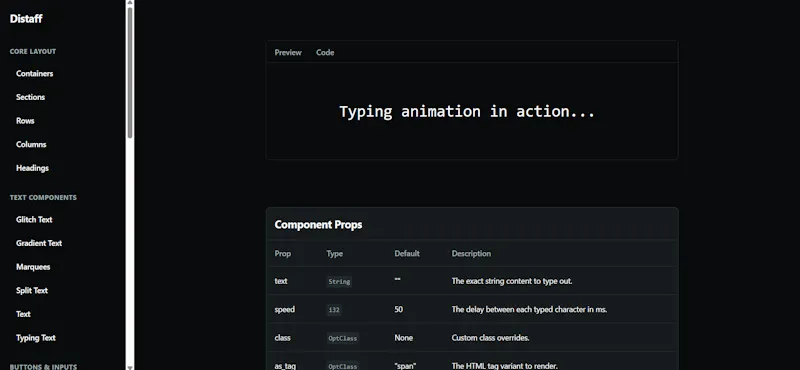The width and height of the screenshot is (800, 370).
Task: Go to Marquees in sidebar
Action: click(33, 267)
